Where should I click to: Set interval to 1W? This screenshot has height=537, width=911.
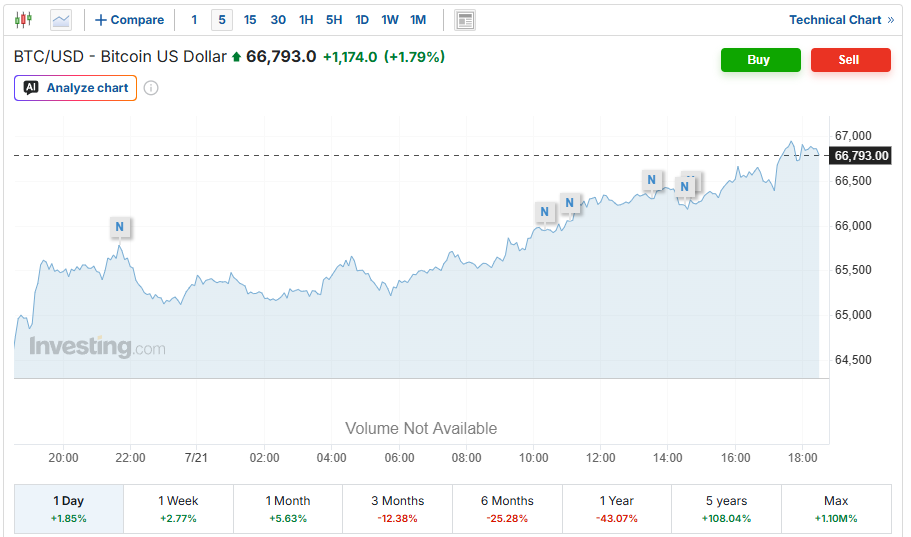pos(390,20)
